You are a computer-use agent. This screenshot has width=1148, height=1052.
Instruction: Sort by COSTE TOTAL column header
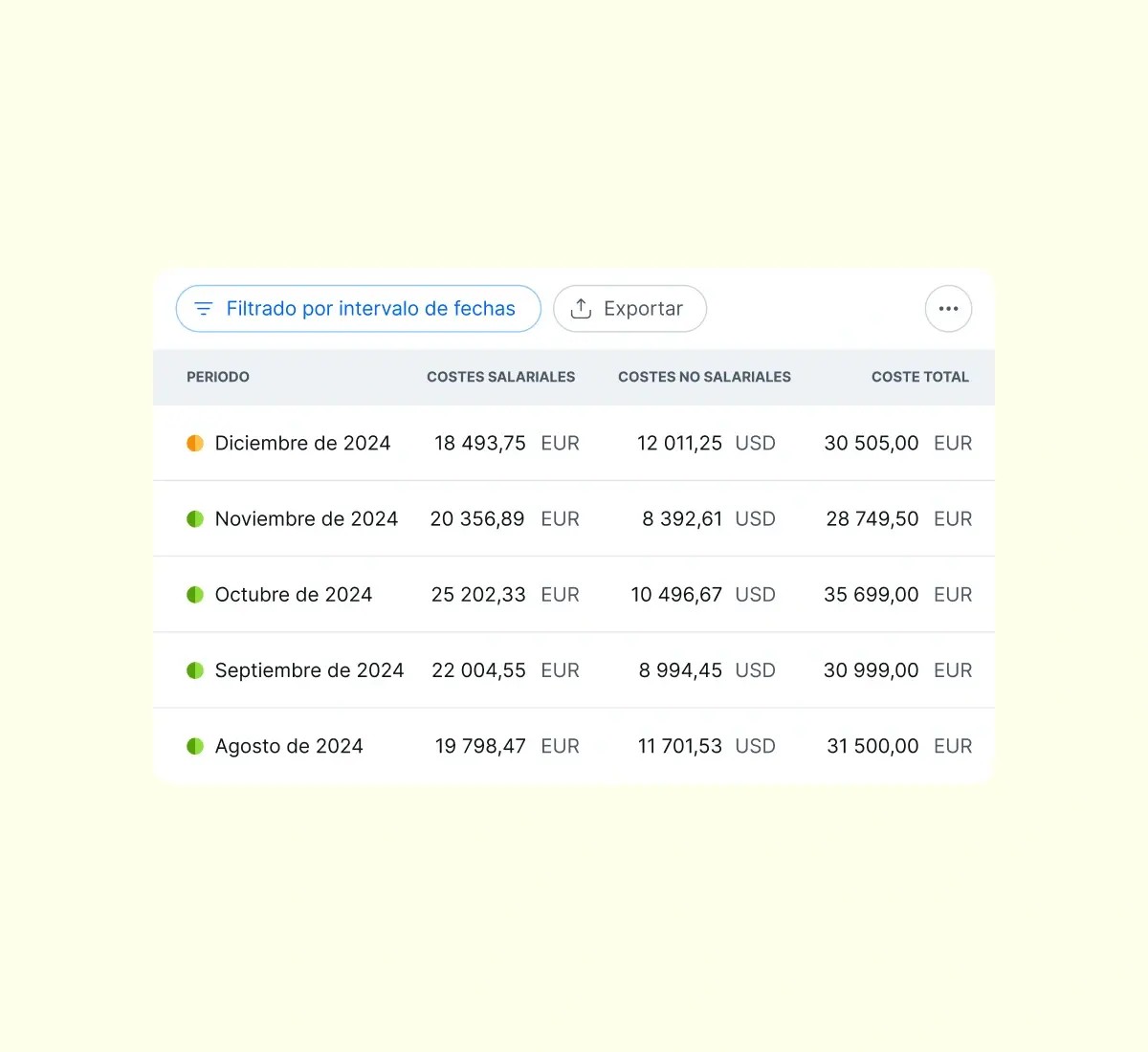pyautogui.click(x=920, y=377)
